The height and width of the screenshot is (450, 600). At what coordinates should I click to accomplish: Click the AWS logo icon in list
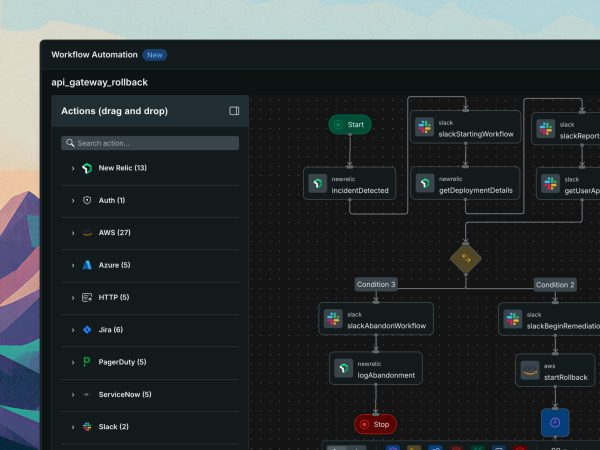[87, 233]
